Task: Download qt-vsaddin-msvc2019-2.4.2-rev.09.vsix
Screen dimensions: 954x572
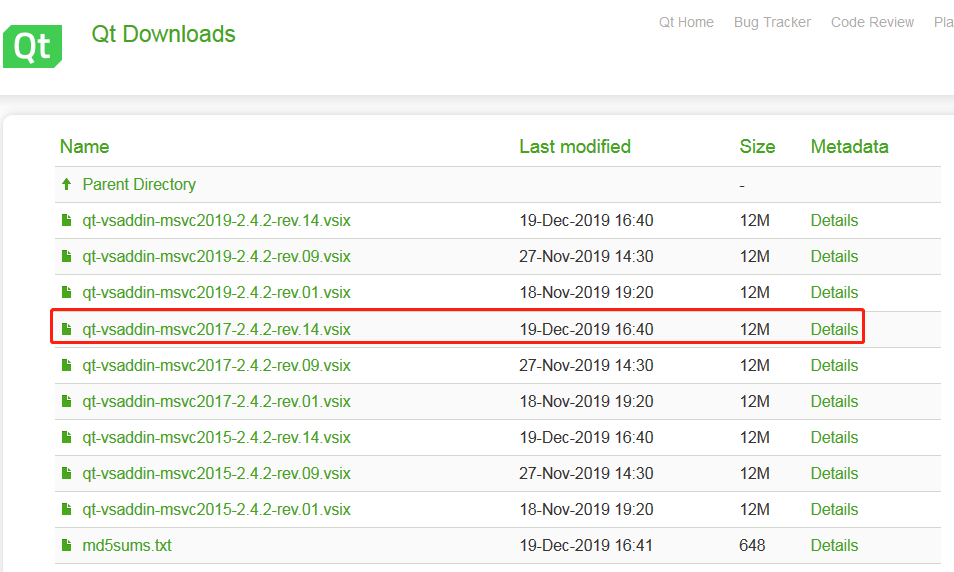Action: (217, 256)
